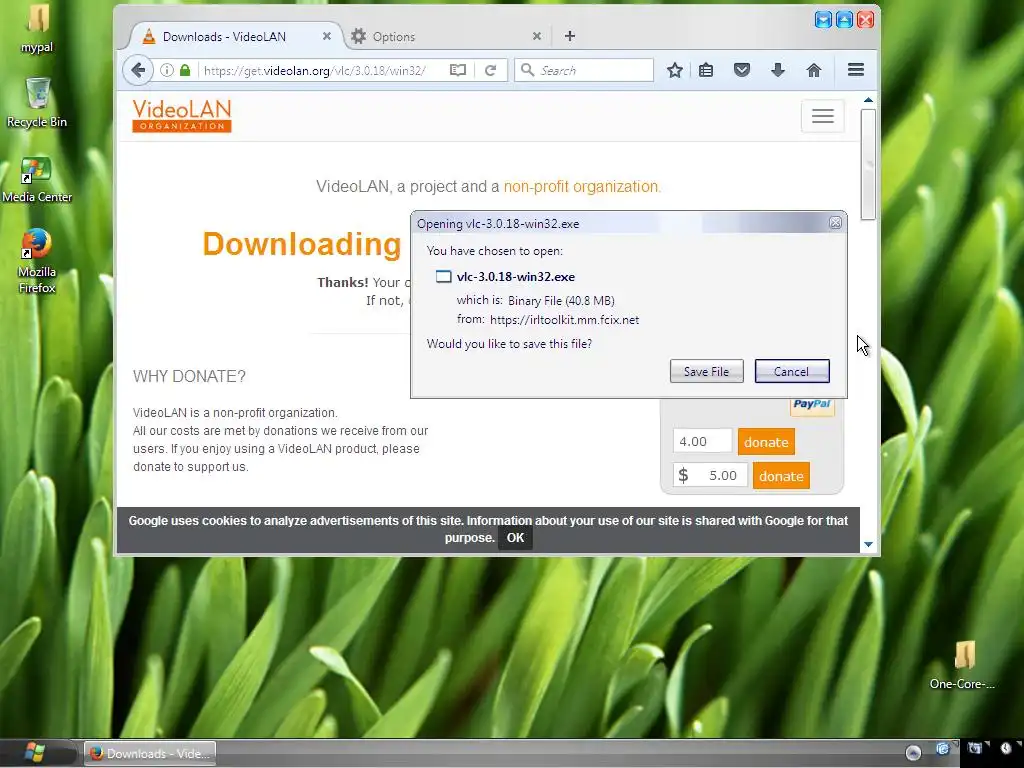
Task: Cancel the vlc download dialog
Action: click(792, 371)
